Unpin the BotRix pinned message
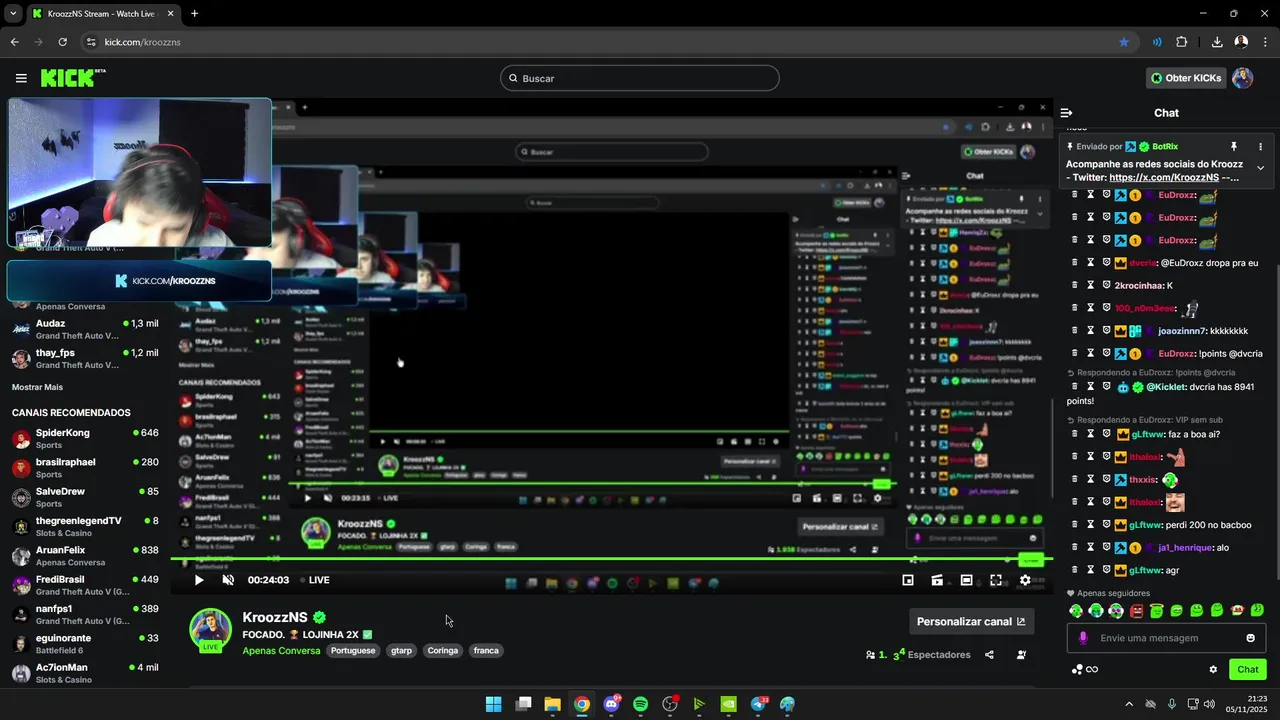 (1234, 147)
